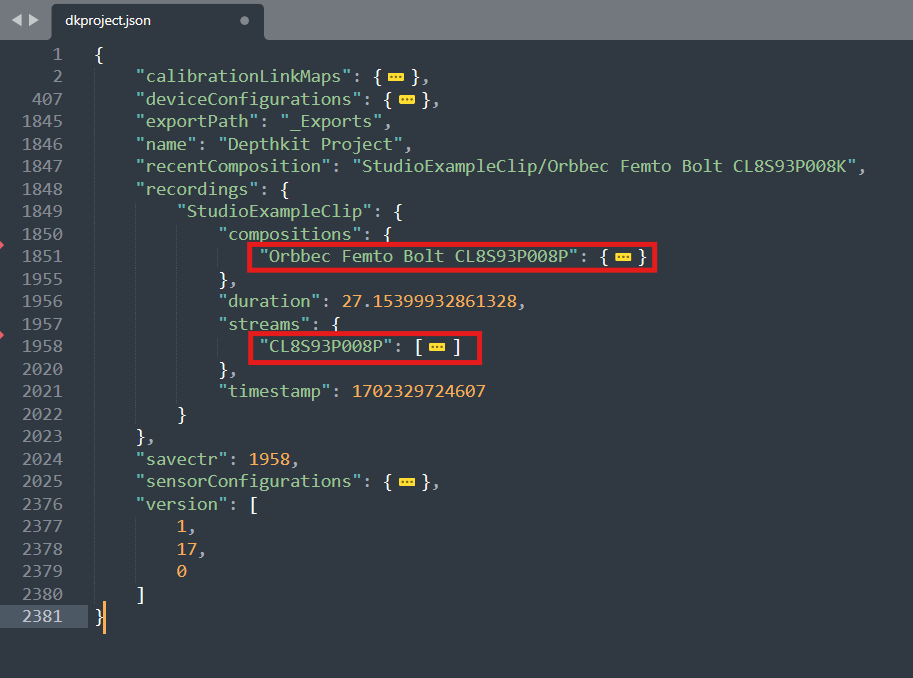Image resolution: width=913 pixels, height=678 pixels.
Task: Unfold the deviceConfigurations ellipsis marker
Action: click(x=407, y=99)
